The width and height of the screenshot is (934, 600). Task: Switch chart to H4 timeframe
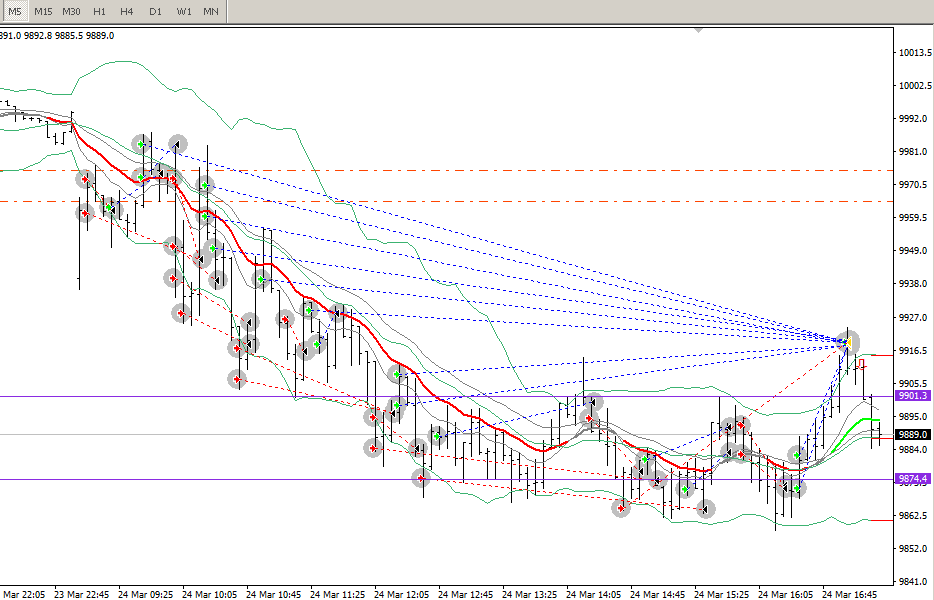(x=126, y=11)
